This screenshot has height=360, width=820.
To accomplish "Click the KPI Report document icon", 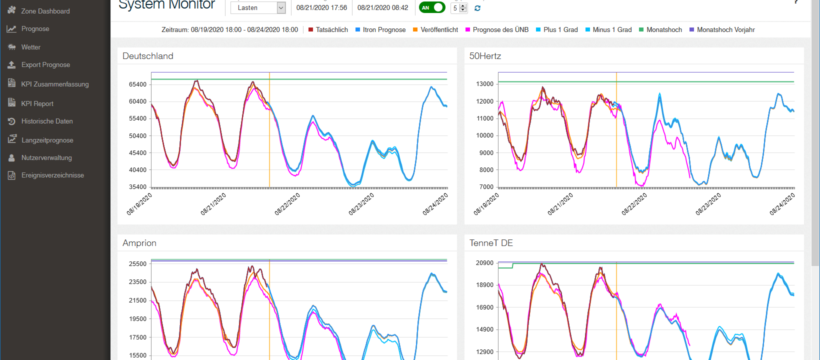I will tap(11, 103).
